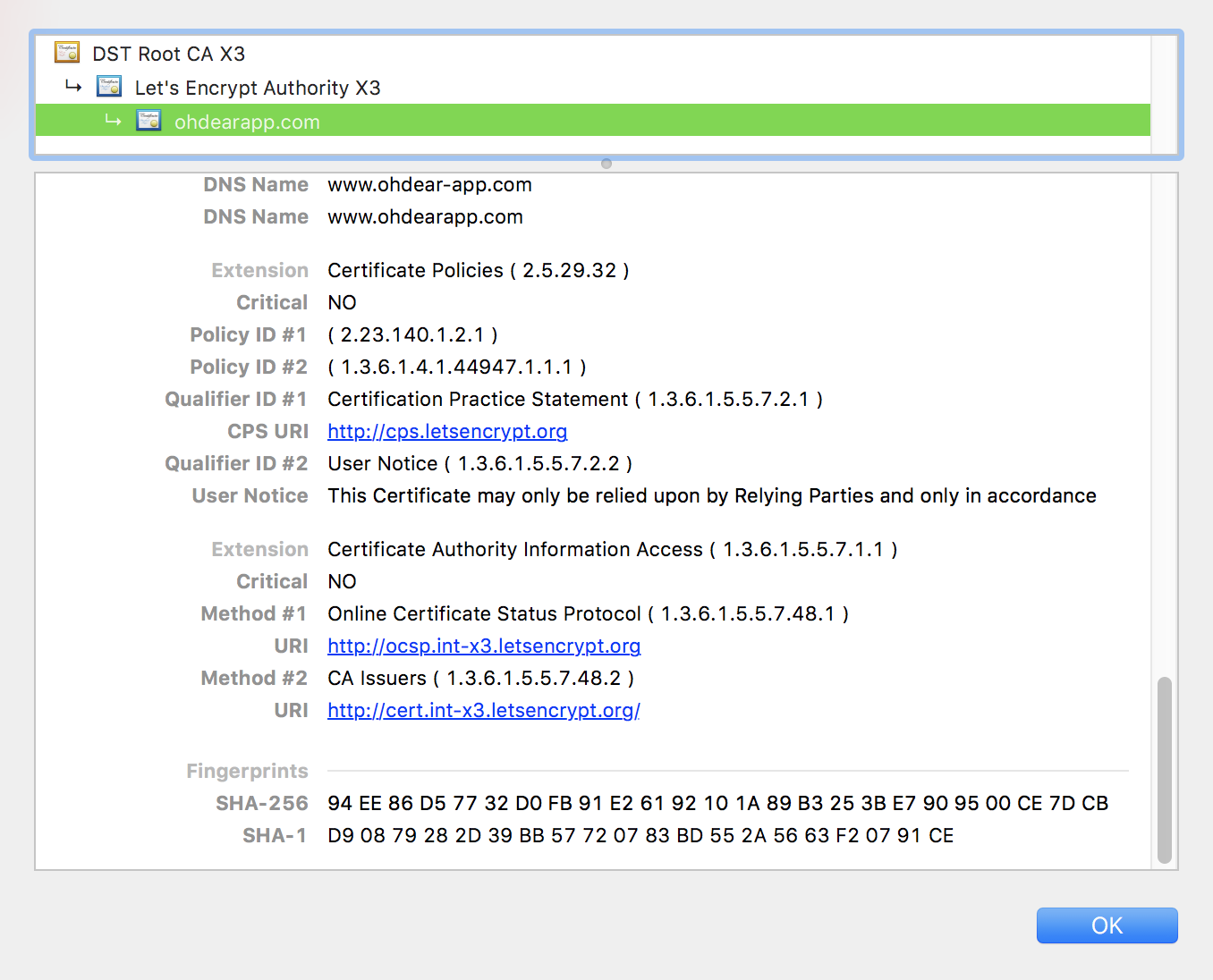This screenshot has width=1213, height=980.
Task: Select DST Root CA X3 in certificate chain
Action: (x=592, y=54)
